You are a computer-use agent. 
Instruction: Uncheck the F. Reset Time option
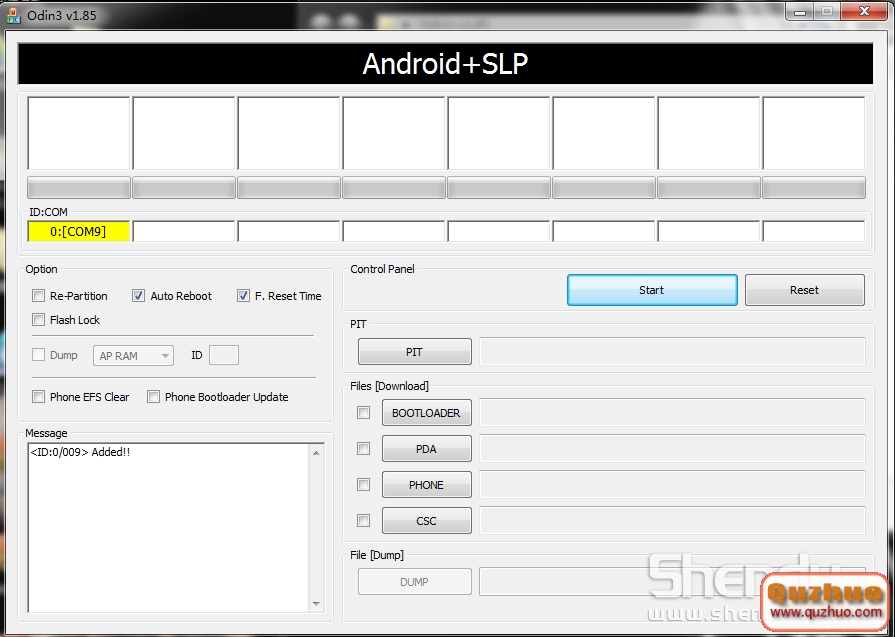tap(243, 296)
